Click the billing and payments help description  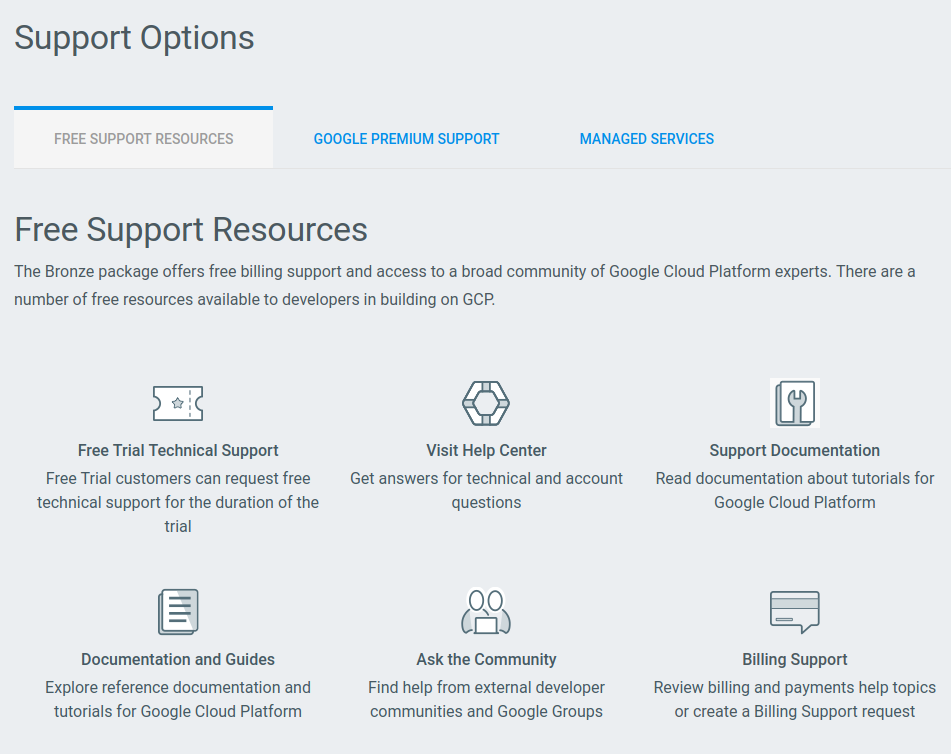[795, 699]
